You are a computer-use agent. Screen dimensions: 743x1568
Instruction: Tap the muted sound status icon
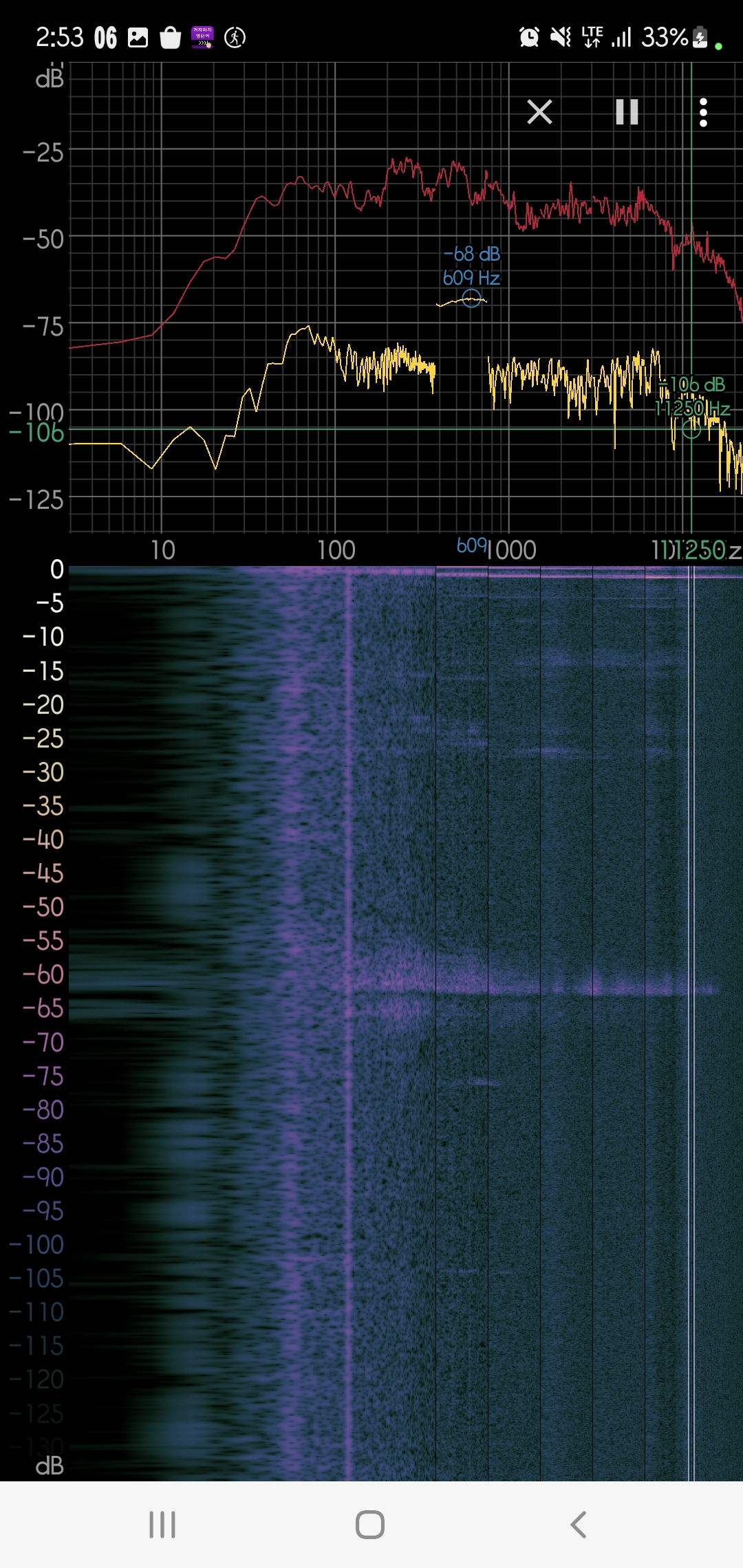pos(561,37)
